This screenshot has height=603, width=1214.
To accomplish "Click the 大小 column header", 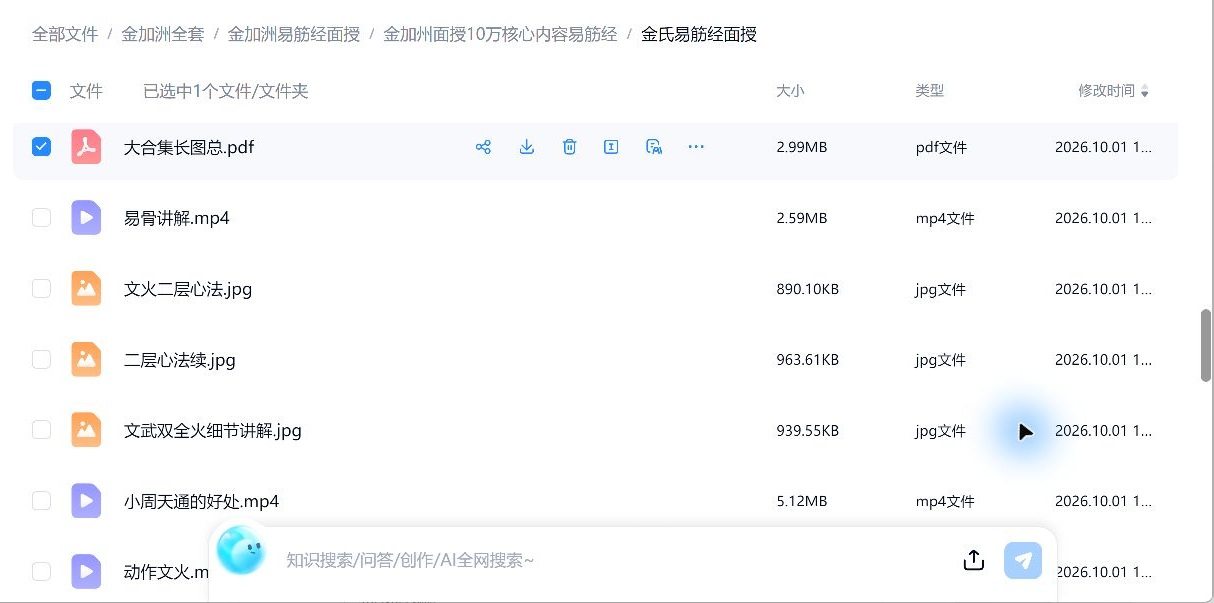I will (x=790, y=91).
